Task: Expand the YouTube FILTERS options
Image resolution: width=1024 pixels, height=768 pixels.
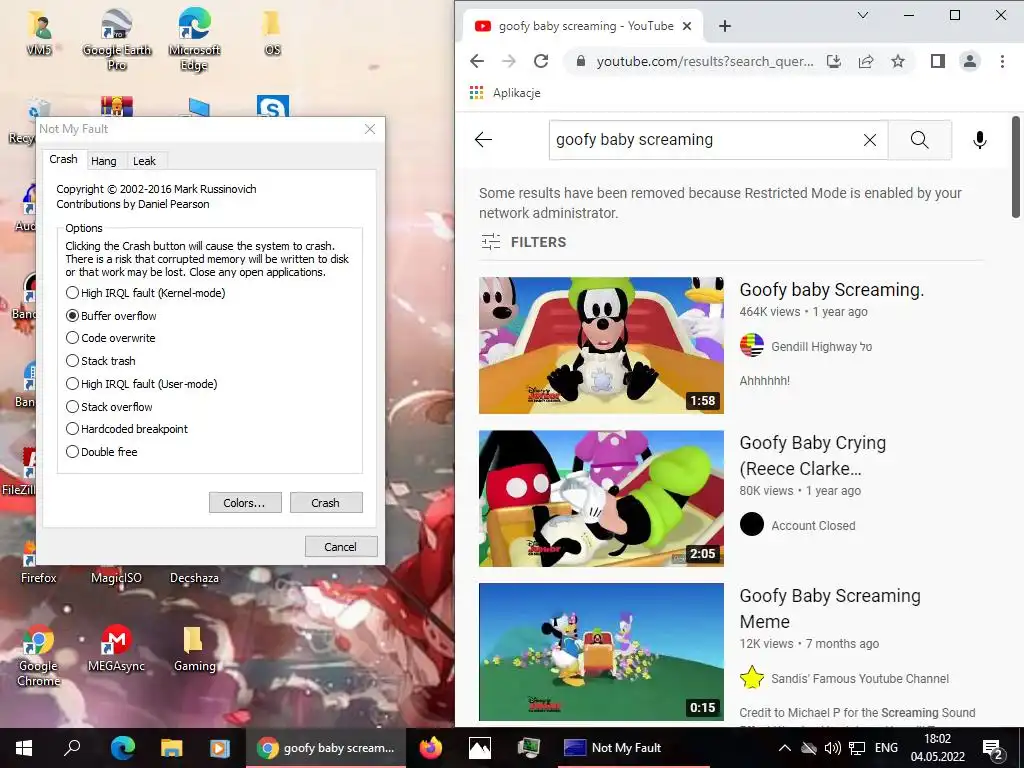Action: [x=524, y=242]
